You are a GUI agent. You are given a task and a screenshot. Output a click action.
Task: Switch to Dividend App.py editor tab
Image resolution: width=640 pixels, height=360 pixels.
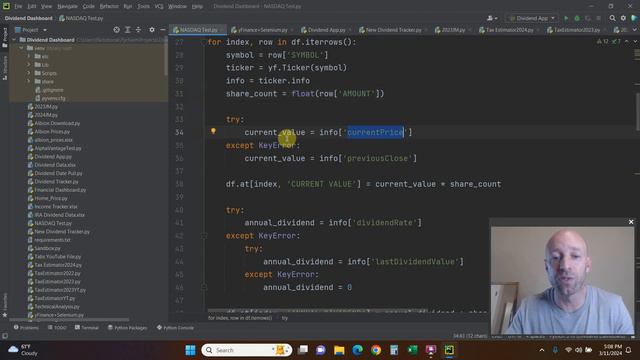point(323,30)
